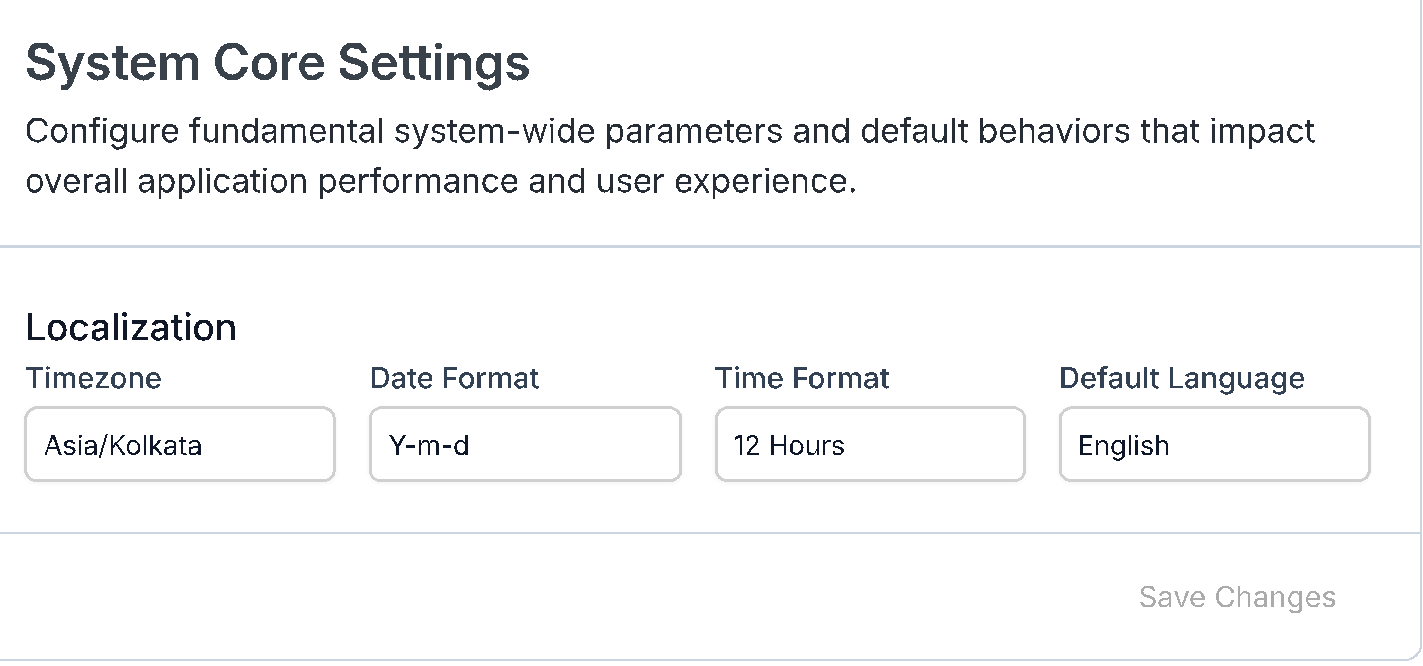This screenshot has width=1423, height=666.
Task: Click the 'Asia/Kolkata' value text
Action: [123, 445]
